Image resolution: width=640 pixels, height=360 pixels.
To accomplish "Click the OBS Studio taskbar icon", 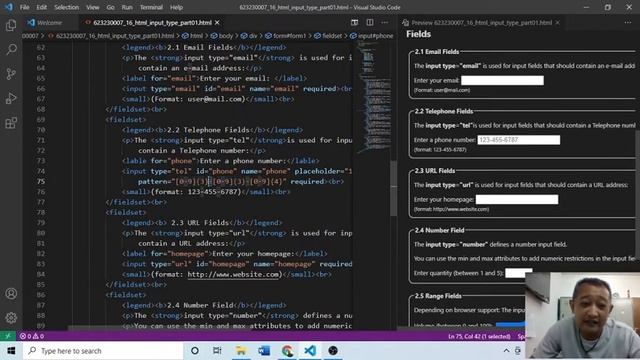I will (x=333, y=351).
